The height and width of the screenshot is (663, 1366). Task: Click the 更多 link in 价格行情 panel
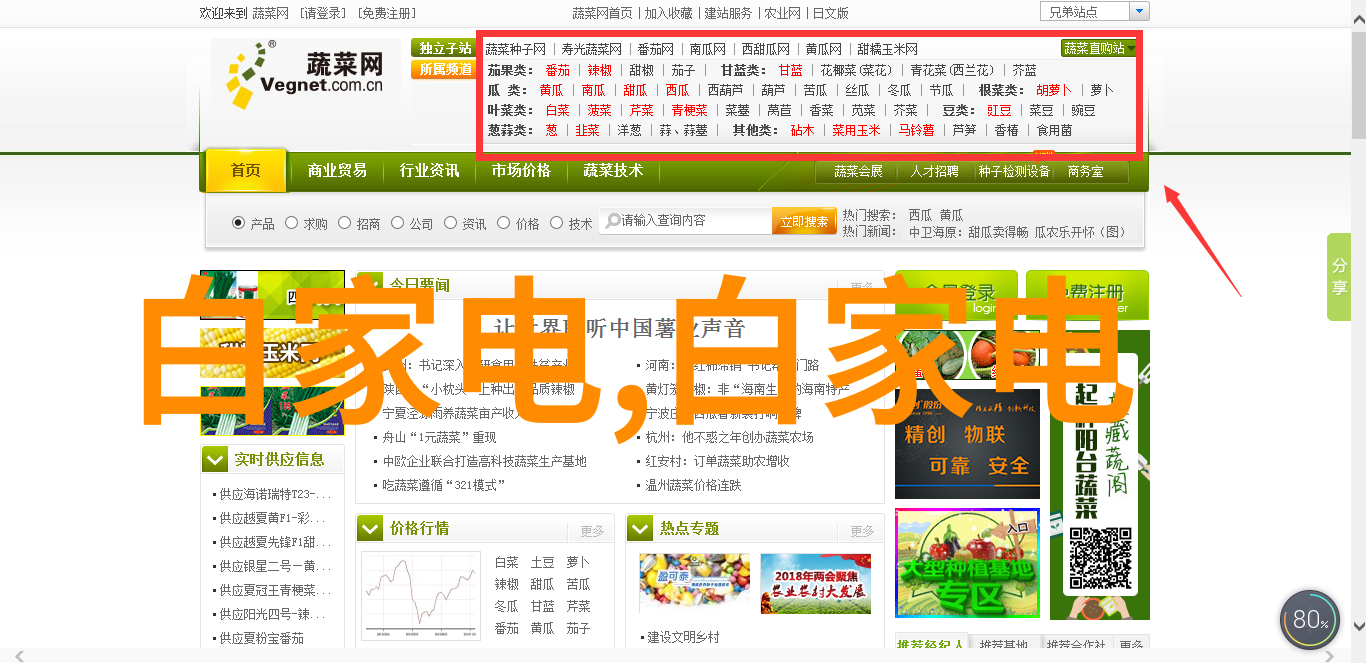(x=592, y=531)
